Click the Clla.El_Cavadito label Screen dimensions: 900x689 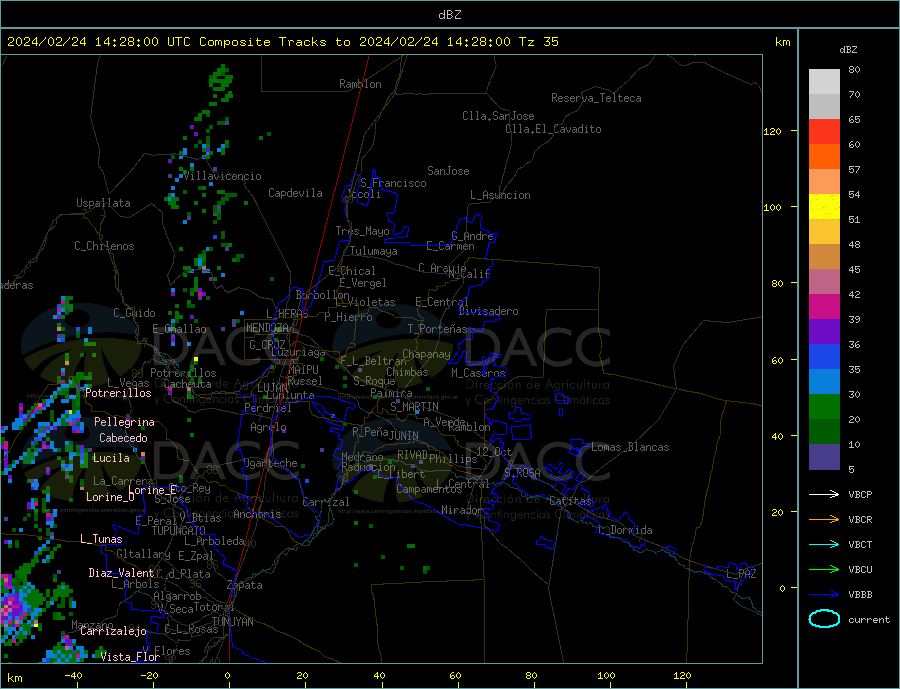coord(553,129)
